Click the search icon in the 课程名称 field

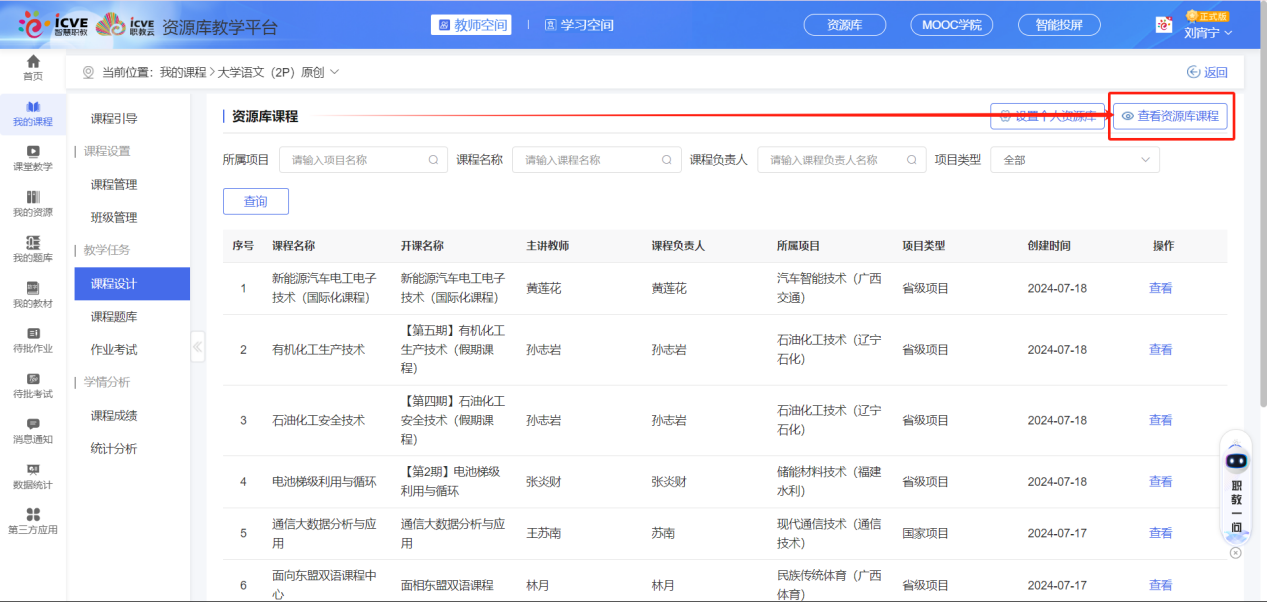click(x=667, y=160)
